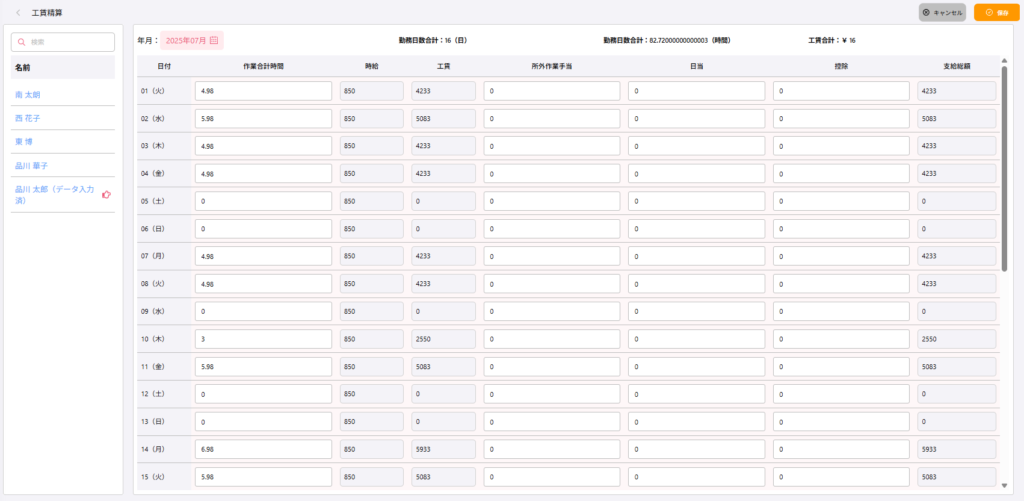Viewport: 1024px width, 501px height.
Task: Select employee 東 博
Action: (24, 142)
